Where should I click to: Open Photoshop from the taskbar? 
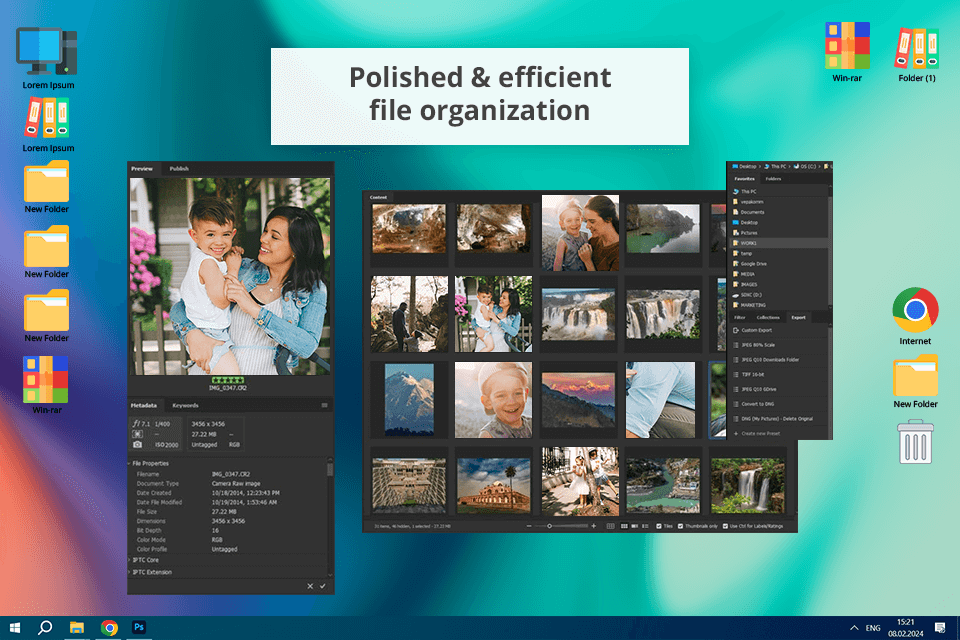(x=140, y=628)
